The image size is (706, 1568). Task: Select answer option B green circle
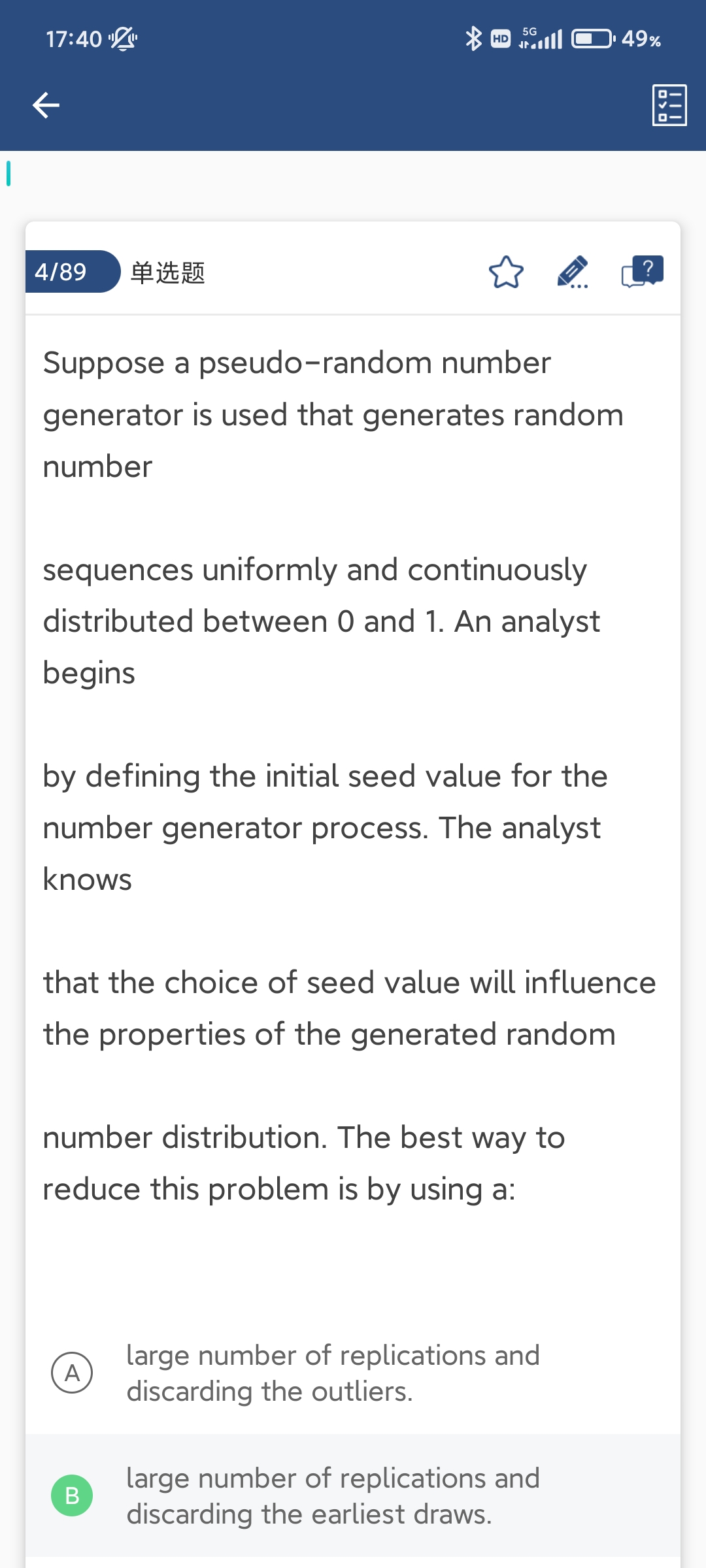point(72,1495)
